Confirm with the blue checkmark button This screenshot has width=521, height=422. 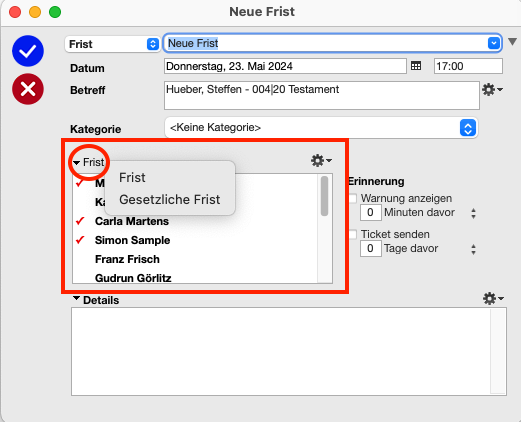pos(28,51)
